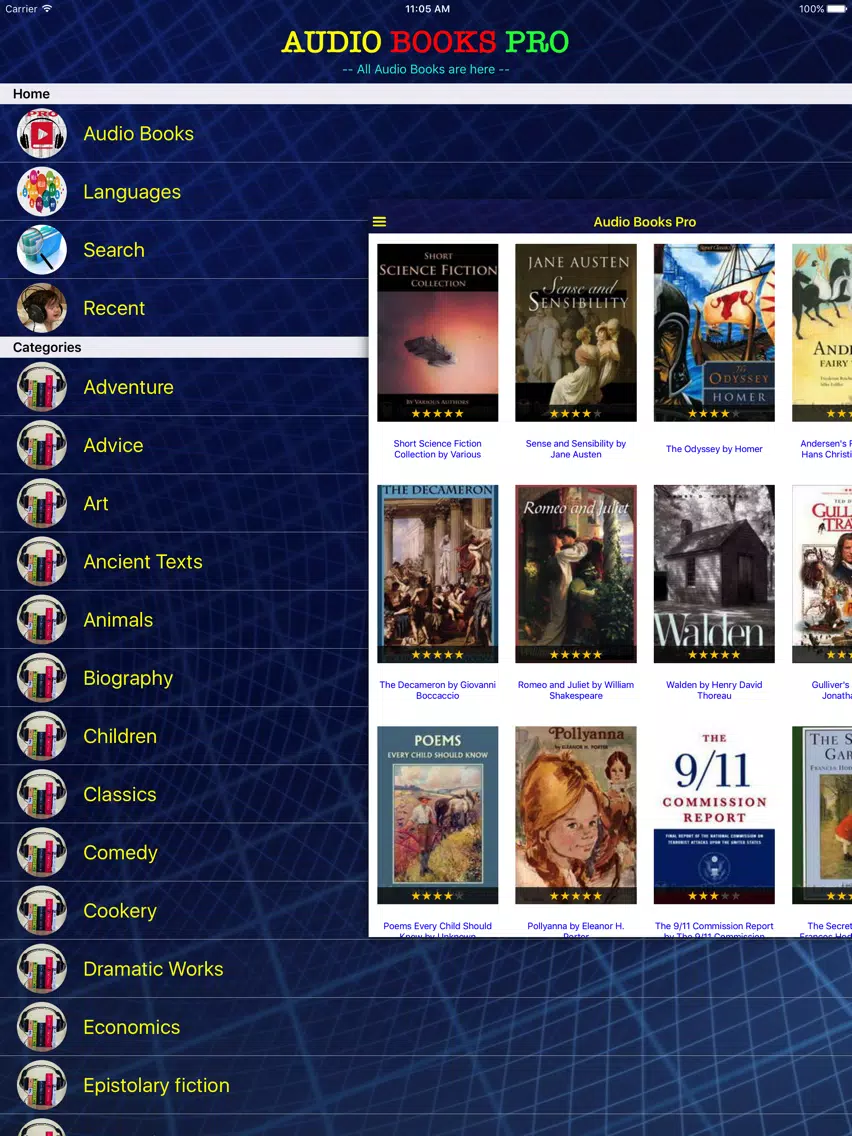This screenshot has width=852, height=1136.
Task: Choose the Ancient Texts category label
Action: point(143,561)
